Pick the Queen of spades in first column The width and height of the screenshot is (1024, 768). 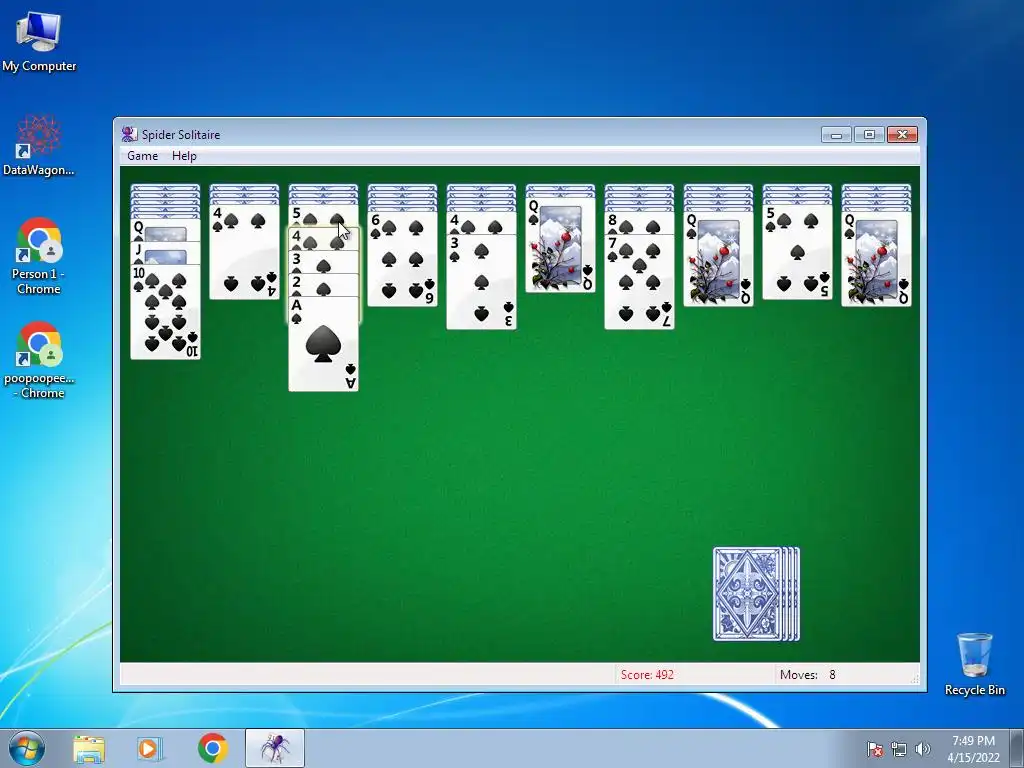[x=165, y=230]
